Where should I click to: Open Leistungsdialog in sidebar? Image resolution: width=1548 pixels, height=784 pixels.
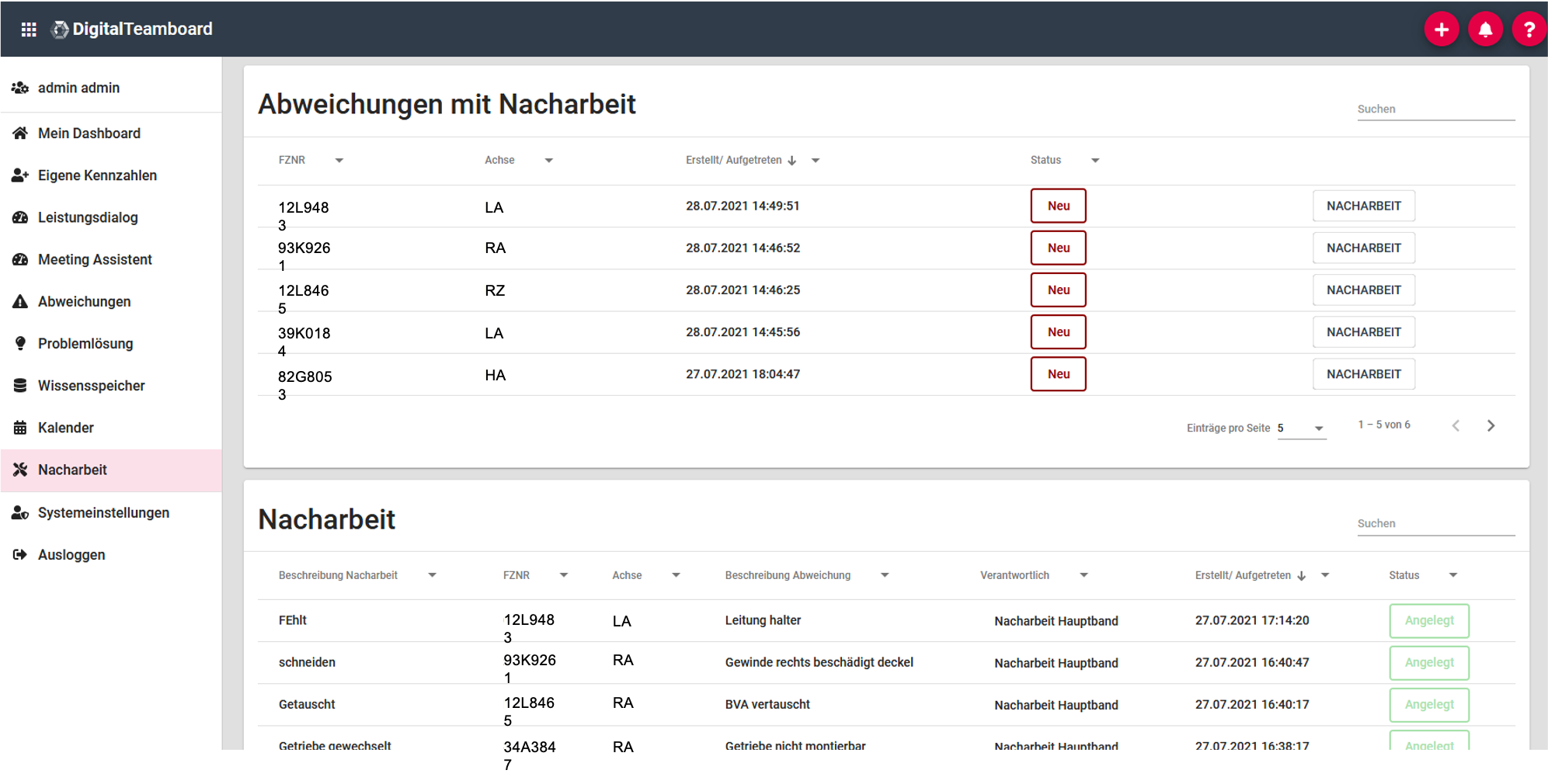111,217
